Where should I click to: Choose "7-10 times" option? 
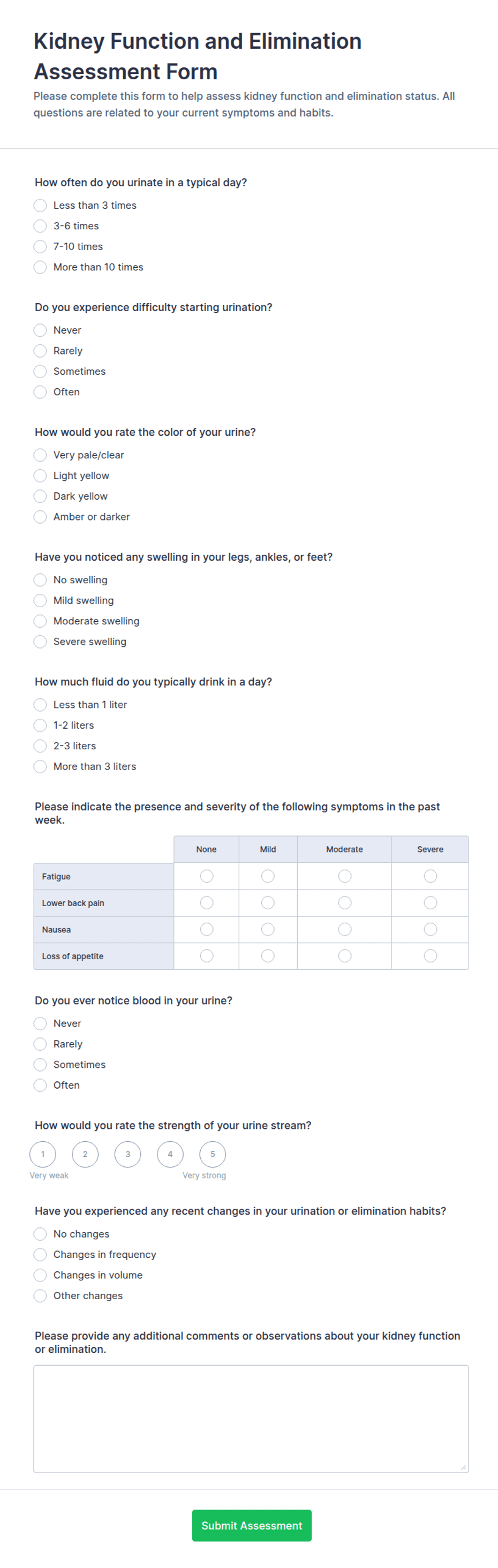40,246
